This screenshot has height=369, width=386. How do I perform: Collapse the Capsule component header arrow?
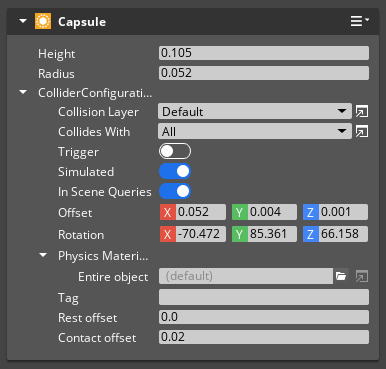23,21
